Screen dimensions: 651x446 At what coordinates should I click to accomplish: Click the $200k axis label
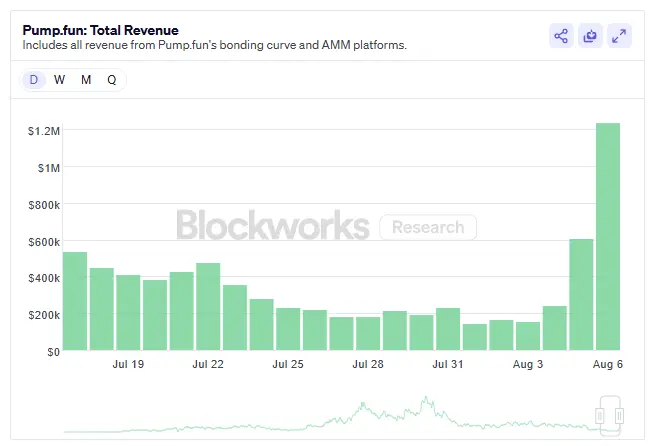coord(44,315)
